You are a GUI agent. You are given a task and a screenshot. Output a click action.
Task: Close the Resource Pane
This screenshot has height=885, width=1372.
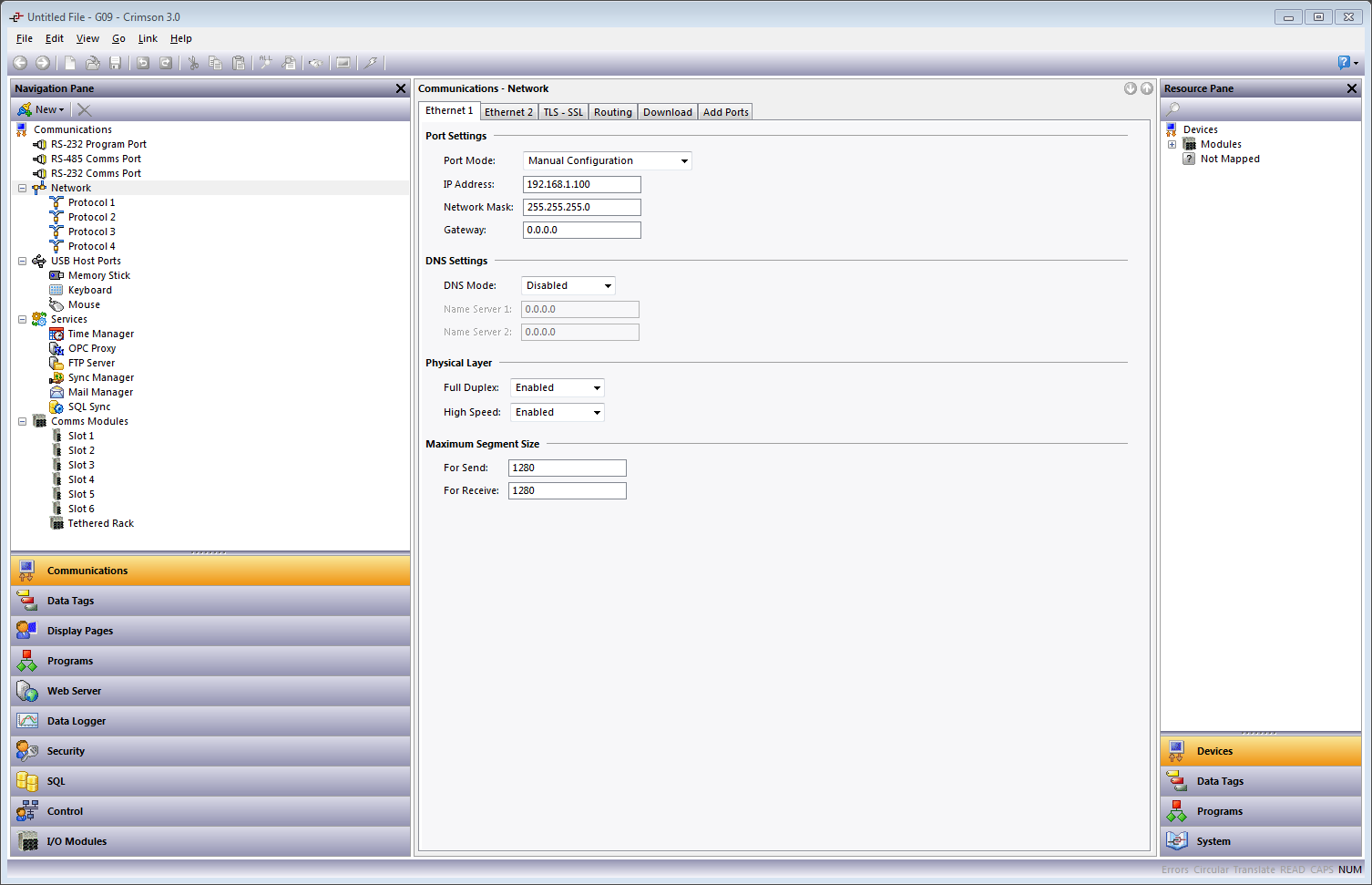tap(1352, 88)
